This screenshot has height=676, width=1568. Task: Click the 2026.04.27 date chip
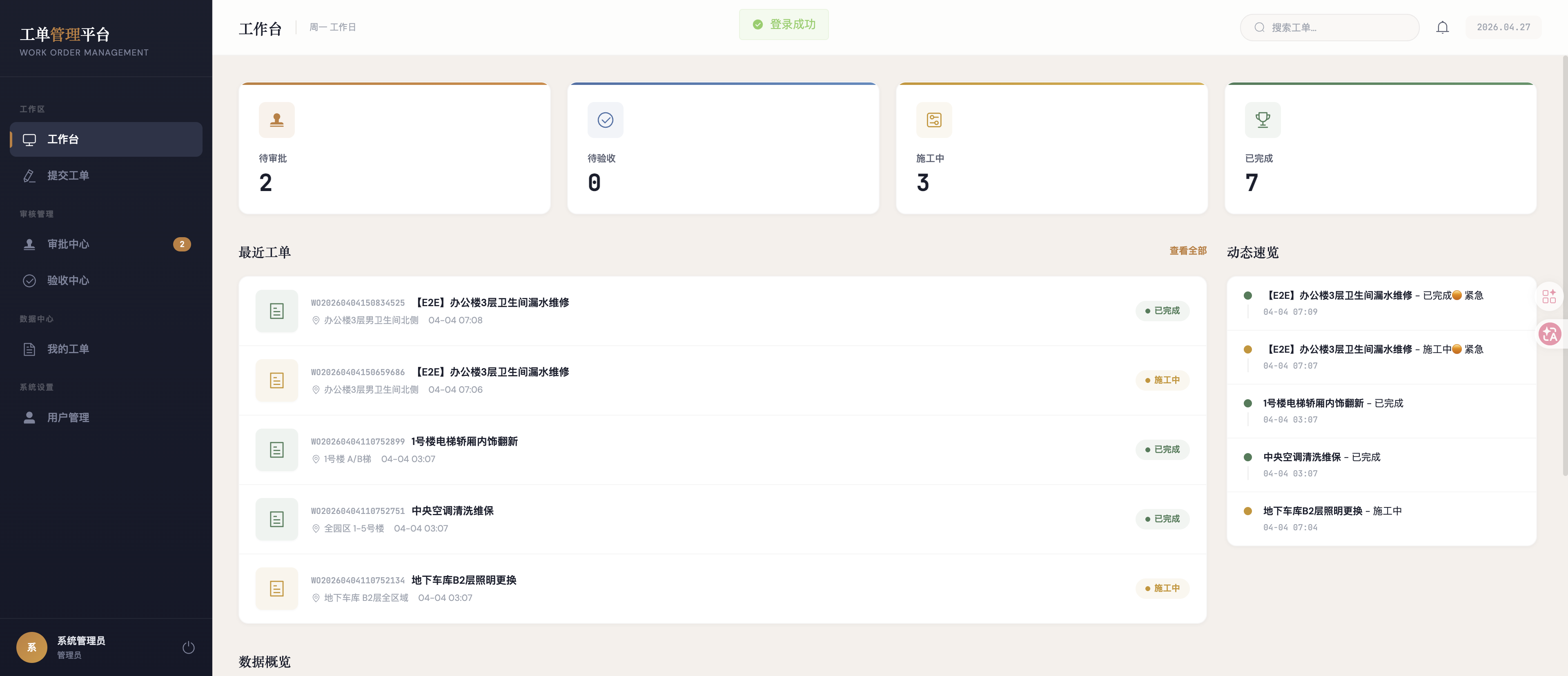tap(1503, 27)
